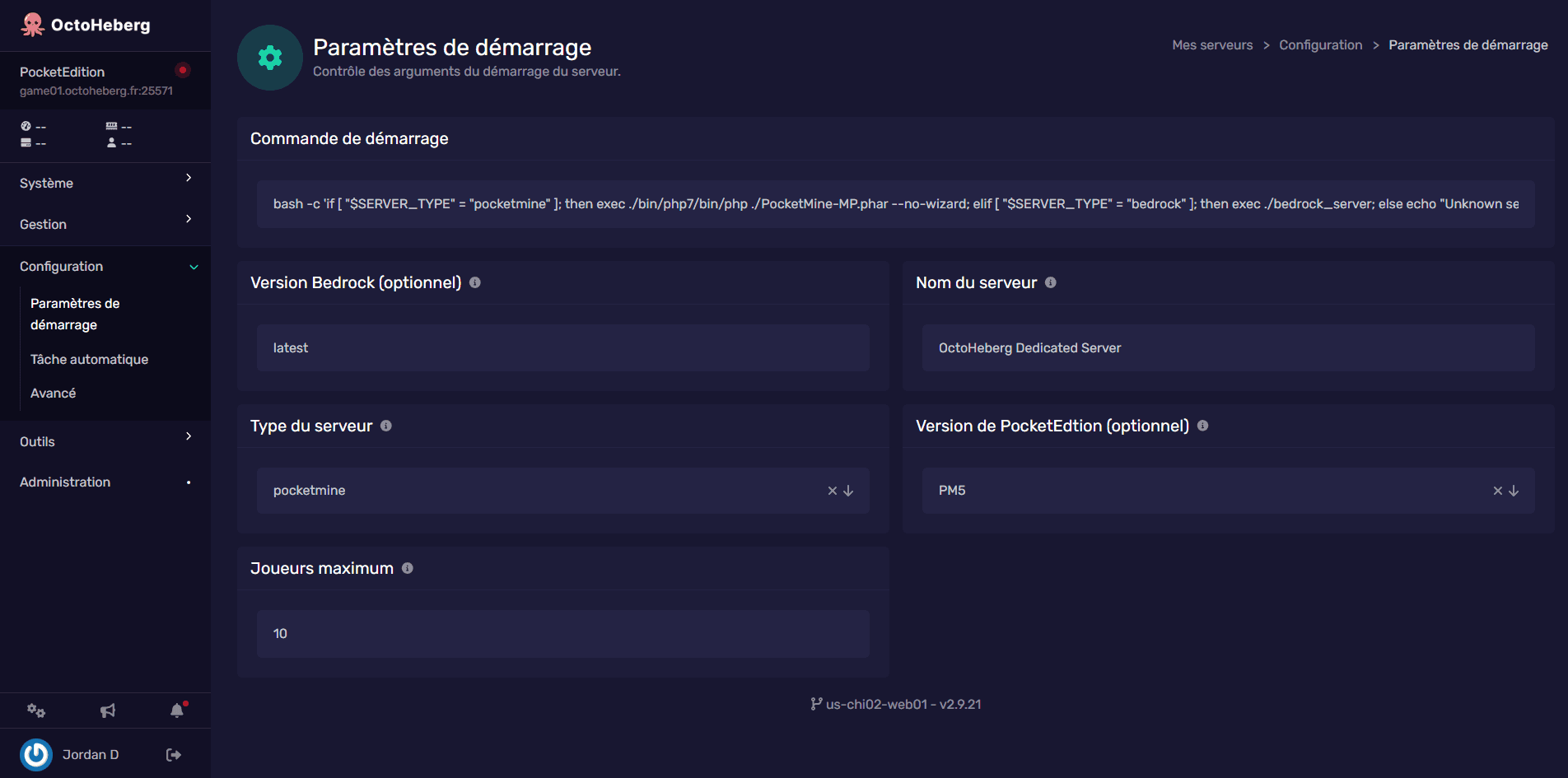Click the teal gear page header icon
The image size is (1568, 778).
pos(270,58)
